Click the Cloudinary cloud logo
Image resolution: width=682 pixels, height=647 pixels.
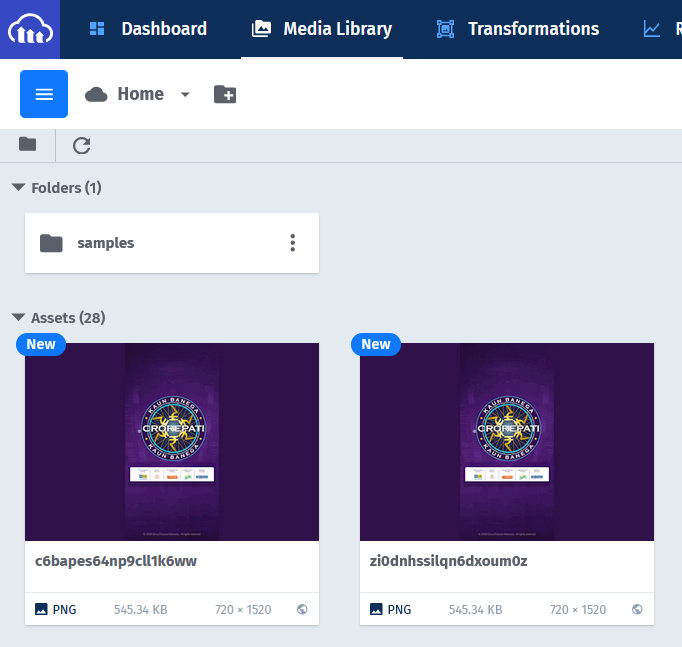[30, 29]
